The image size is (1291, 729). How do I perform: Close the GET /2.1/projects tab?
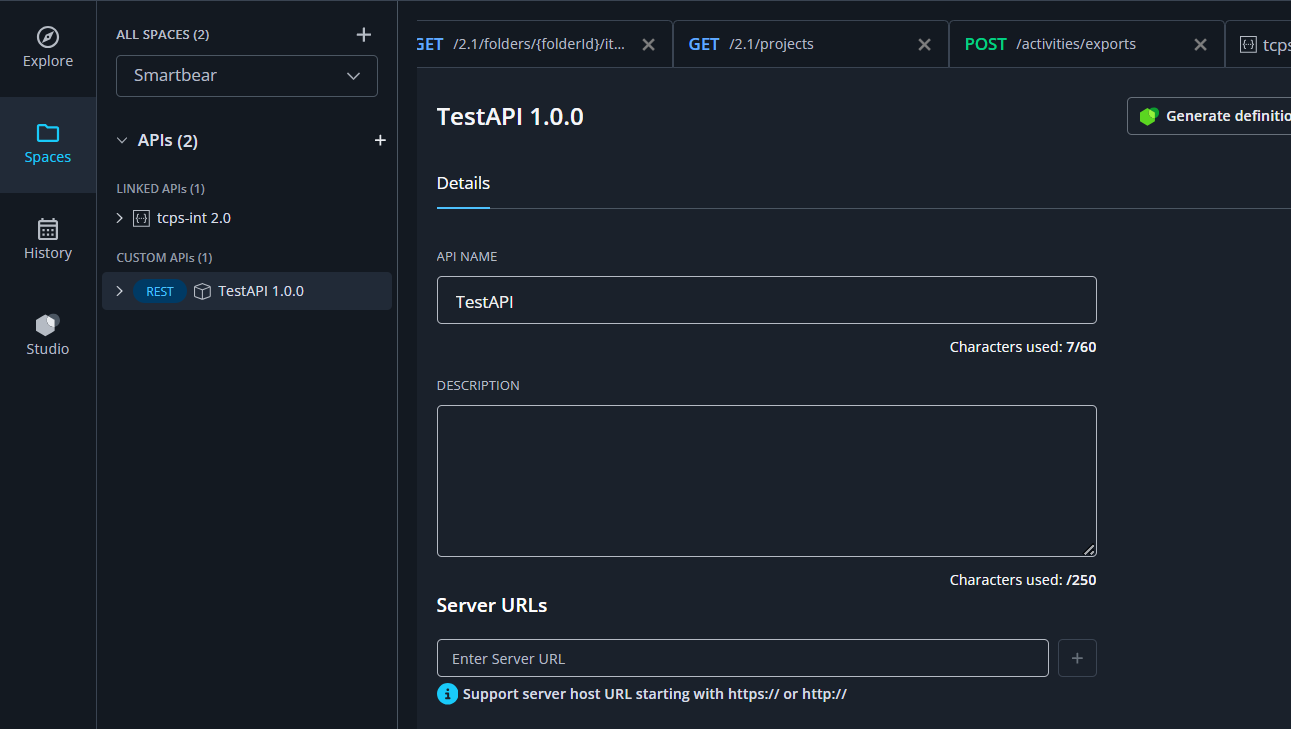tap(924, 45)
